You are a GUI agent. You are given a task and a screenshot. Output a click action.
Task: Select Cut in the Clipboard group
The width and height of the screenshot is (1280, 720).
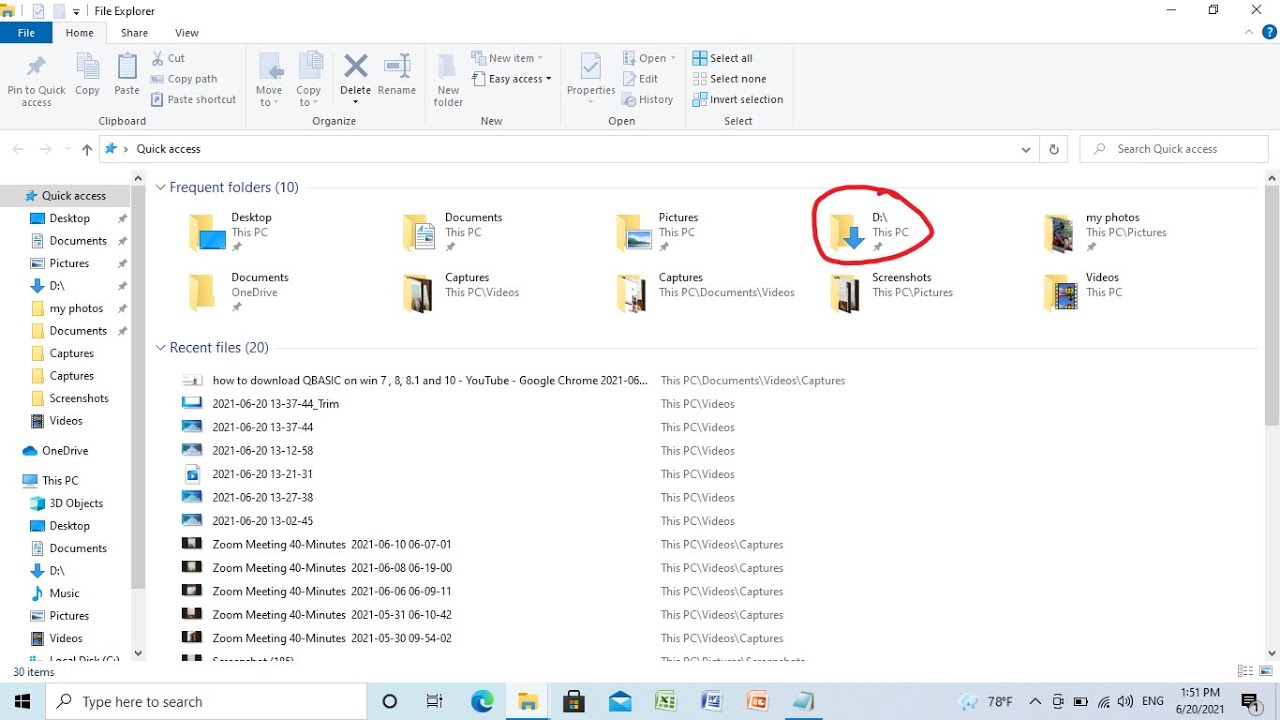pos(168,58)
